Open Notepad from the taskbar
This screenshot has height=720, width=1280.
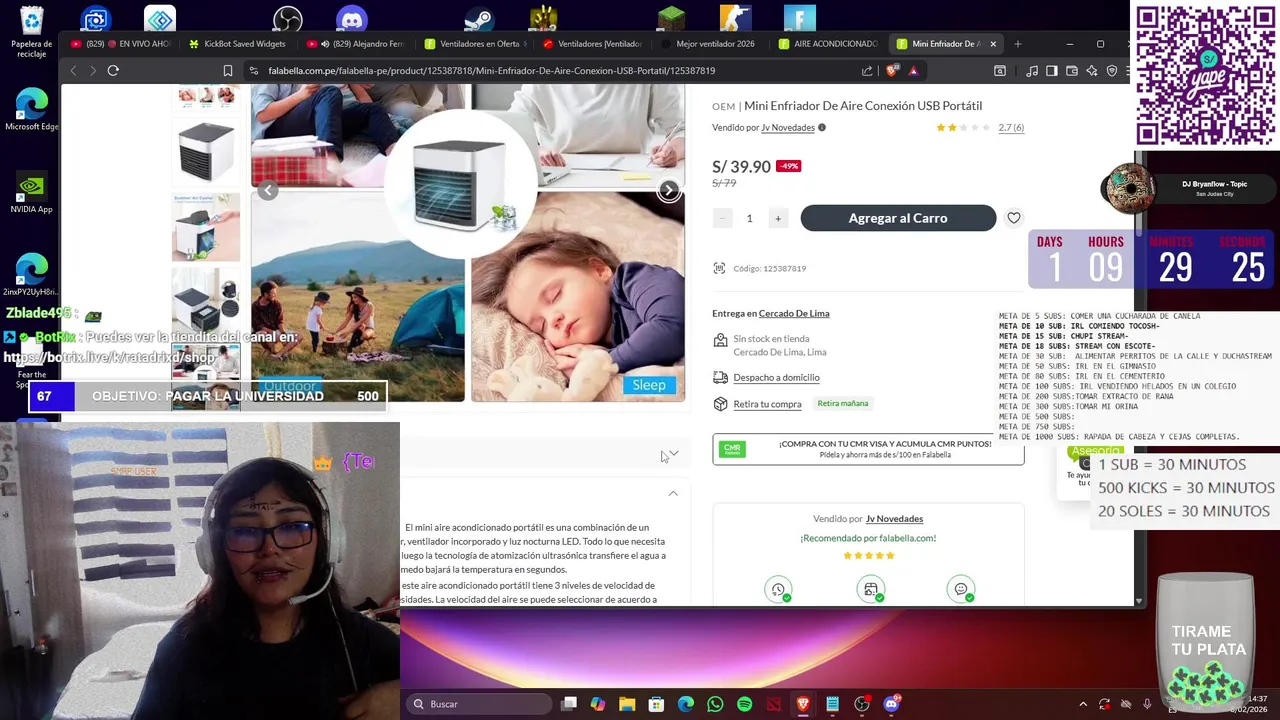[x=832, y=704]
